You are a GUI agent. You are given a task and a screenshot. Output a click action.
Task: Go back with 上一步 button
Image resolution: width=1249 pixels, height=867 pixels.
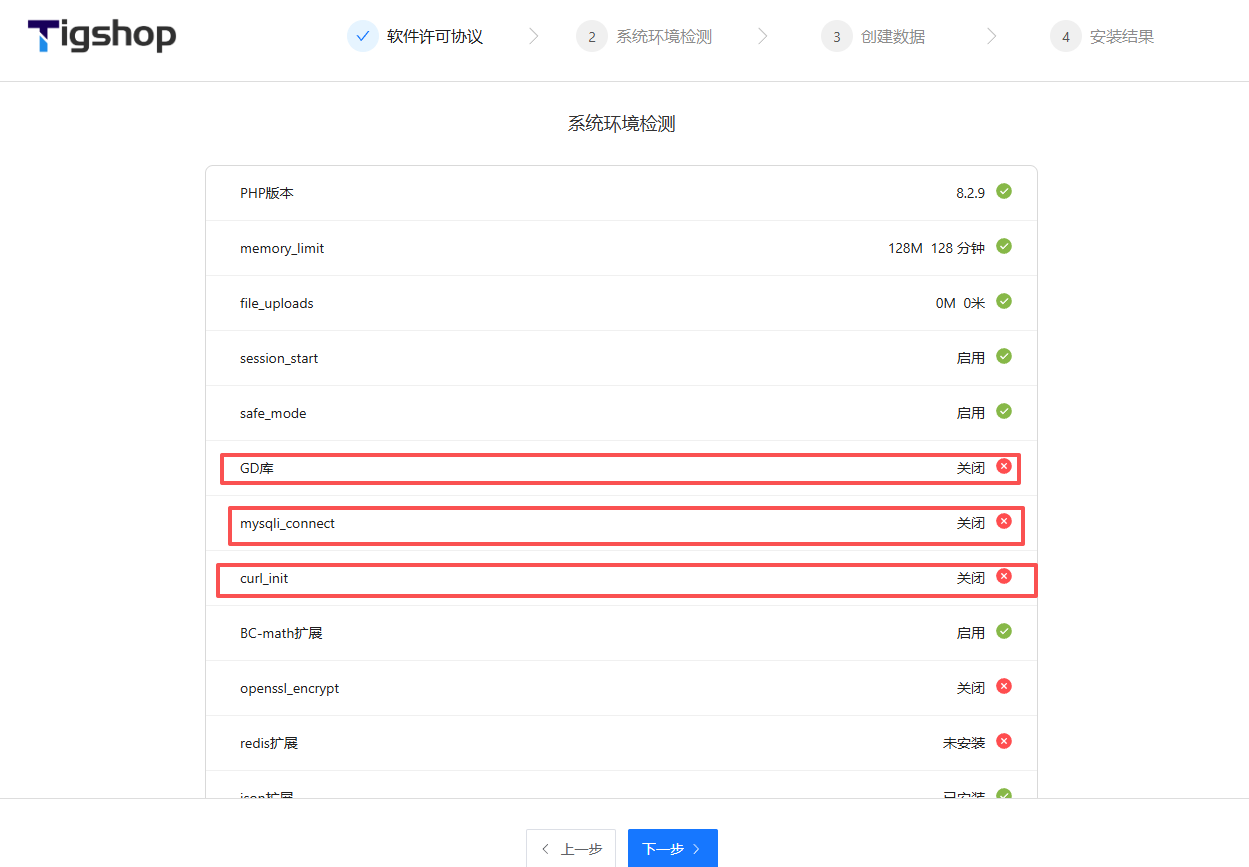coord(571,849)
